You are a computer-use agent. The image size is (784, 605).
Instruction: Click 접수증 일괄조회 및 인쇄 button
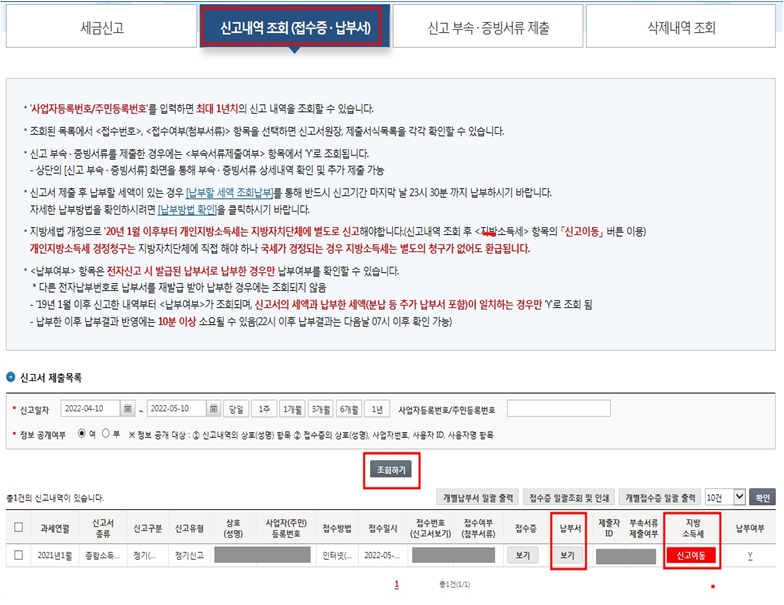569,498
